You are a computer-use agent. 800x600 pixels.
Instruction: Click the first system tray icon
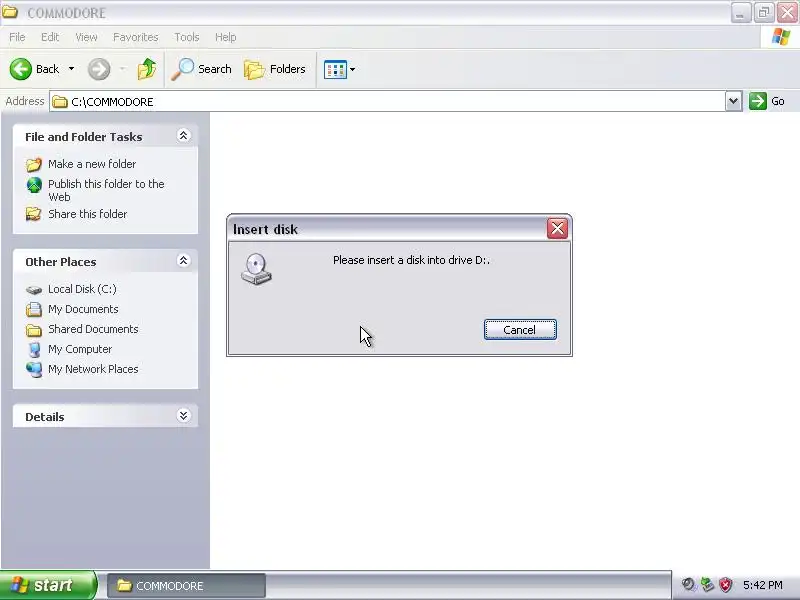[x=689, y=585]
